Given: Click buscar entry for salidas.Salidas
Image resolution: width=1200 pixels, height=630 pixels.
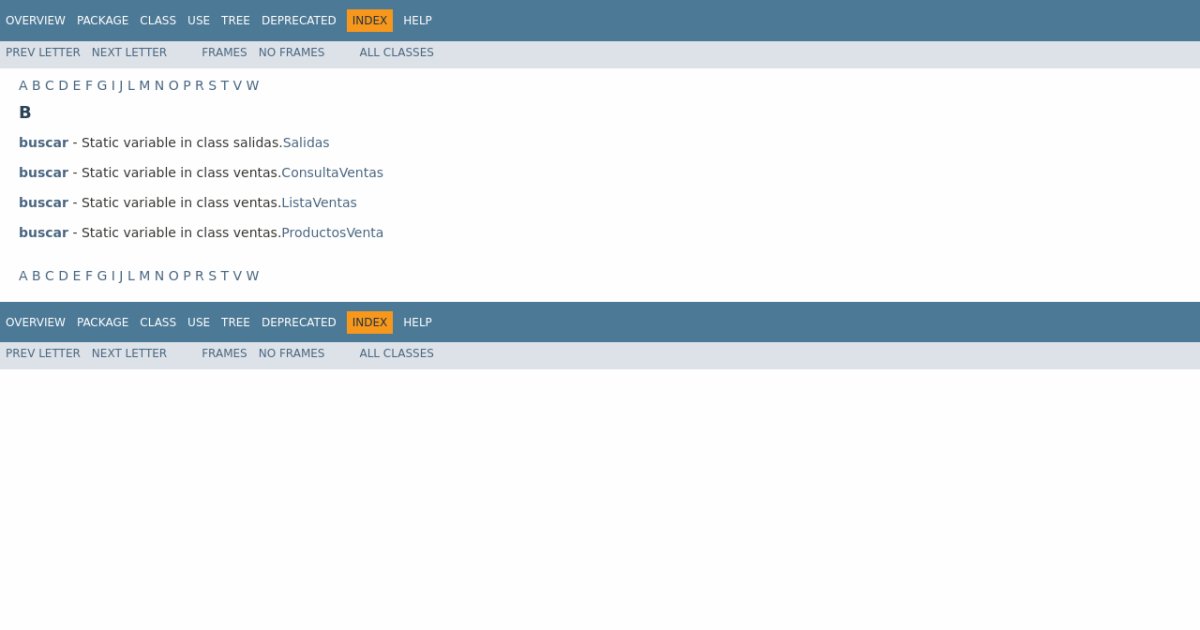Looking at the screenshot, I should click(43, 143).
